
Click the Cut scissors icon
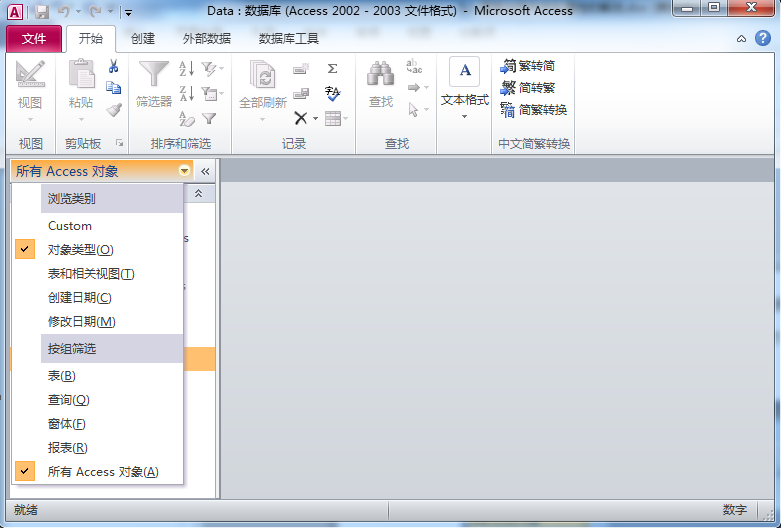pos(114,66)
